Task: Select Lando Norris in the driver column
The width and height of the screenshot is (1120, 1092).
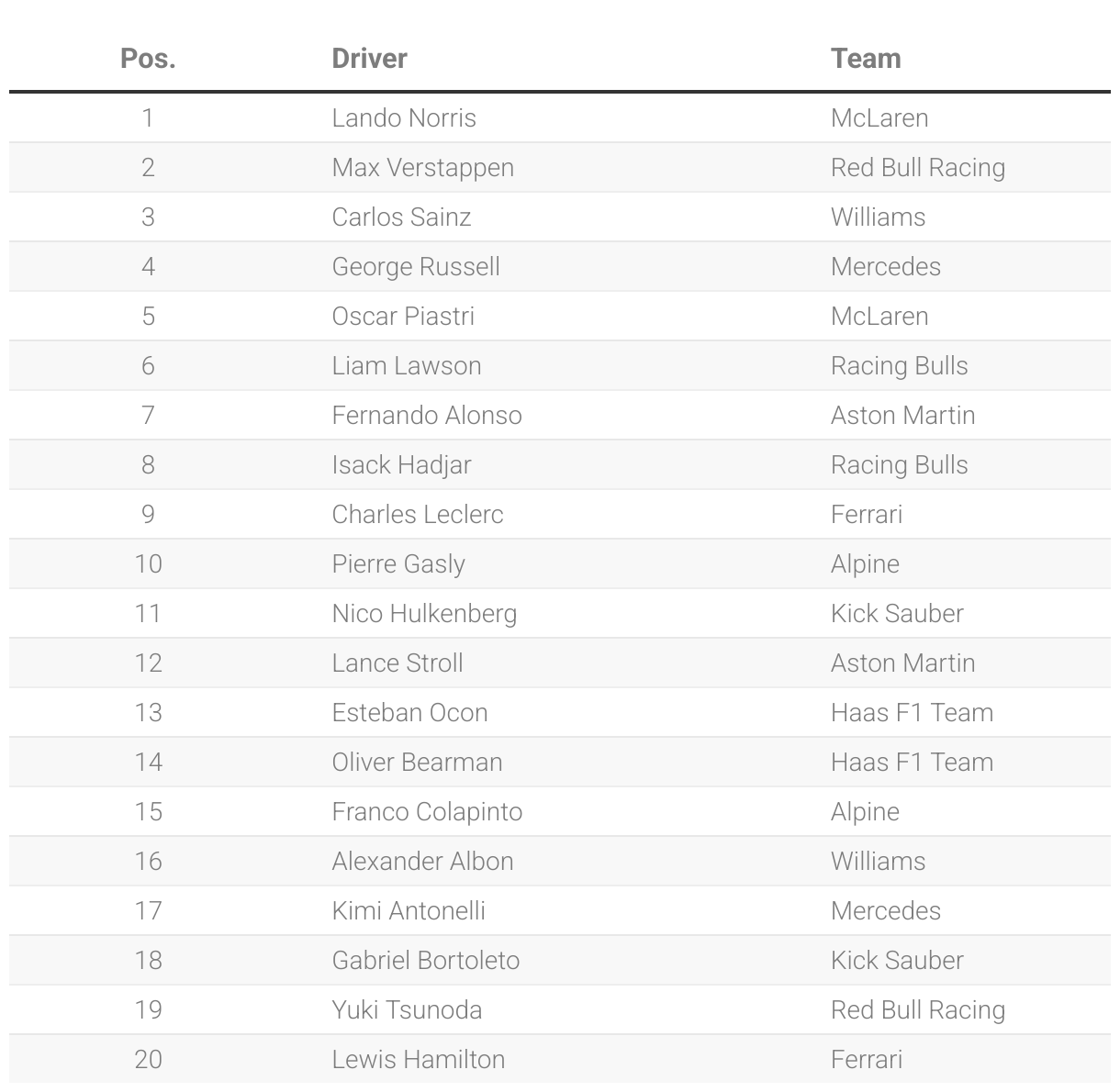Action: 404,118
